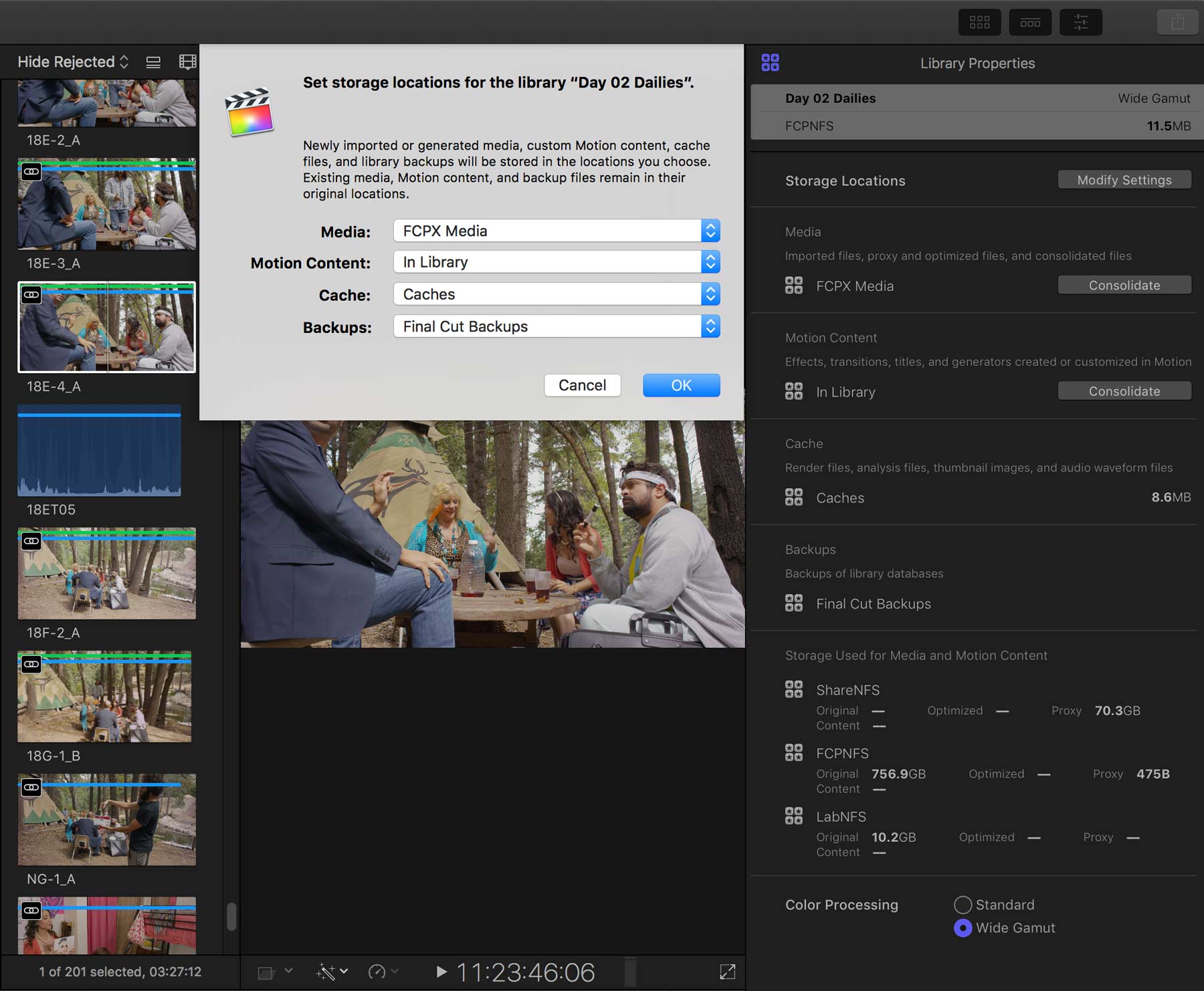
Task: Select Standard color processing
Action: (963, 905)
